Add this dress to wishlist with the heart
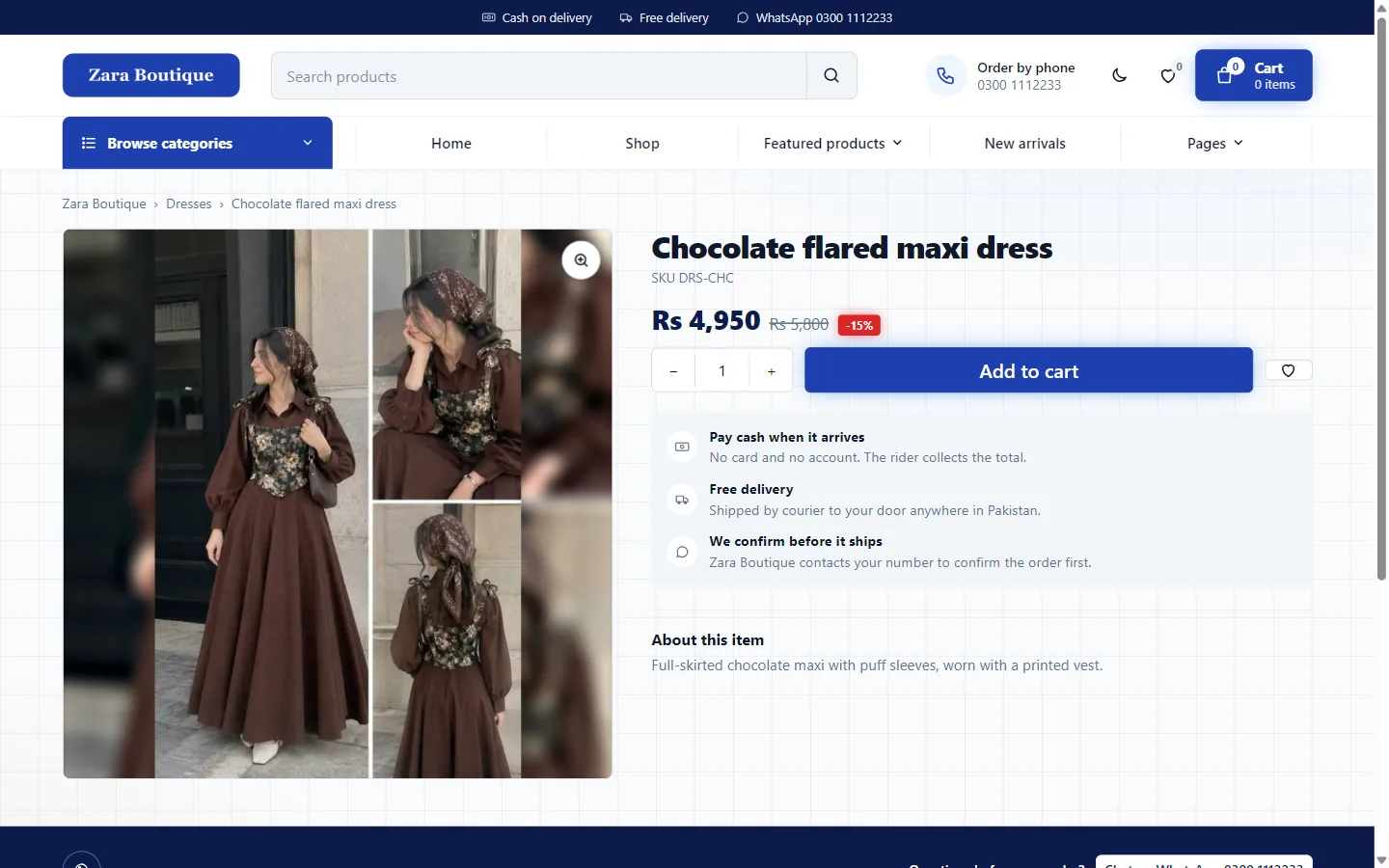1389x868 pixels. tap(1288, 370)
